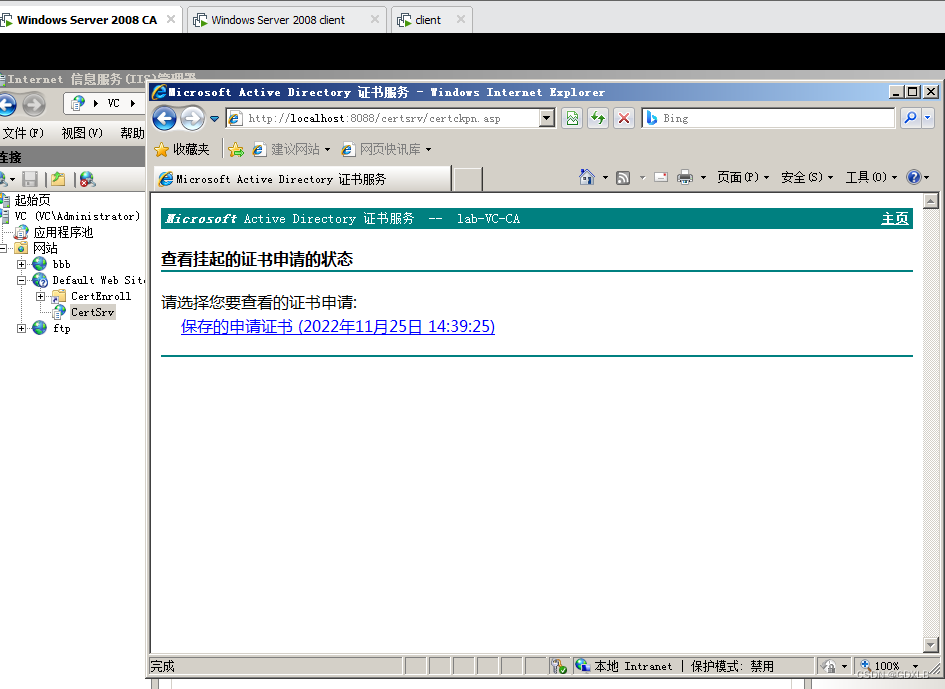Click the add to favorites bar icon
Viewport: 945px width, 689px height.
[236, 149]
